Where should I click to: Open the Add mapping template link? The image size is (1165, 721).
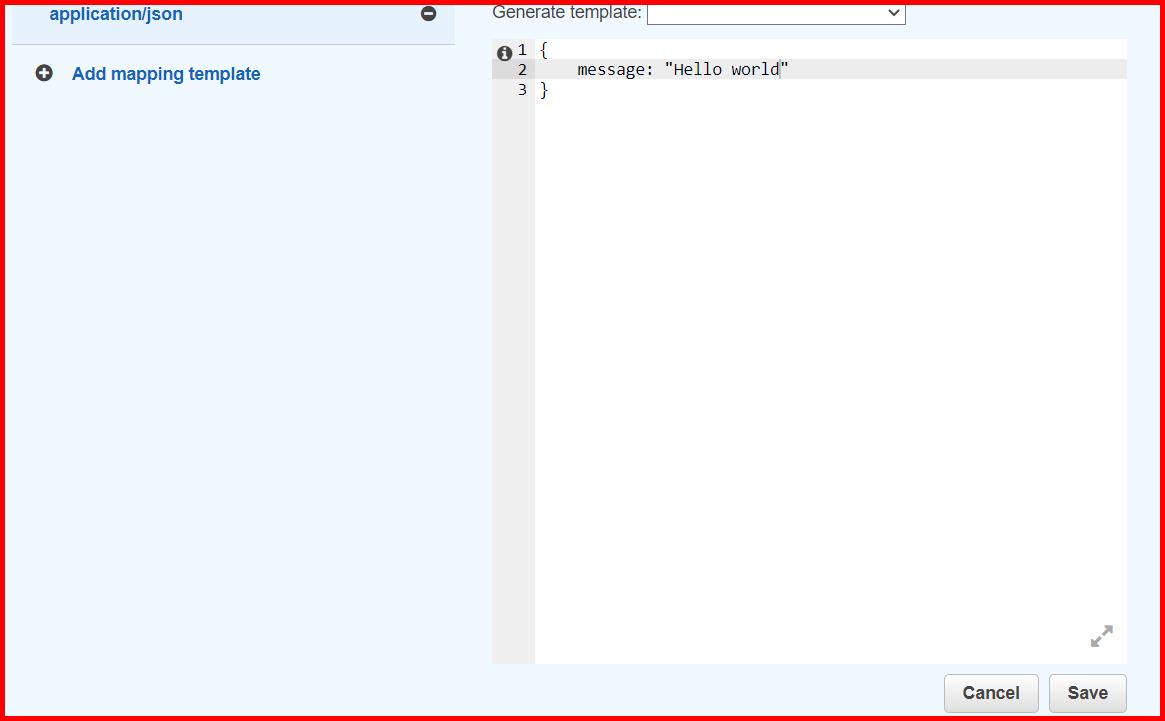pyautogui.click(x=165, y=74)
